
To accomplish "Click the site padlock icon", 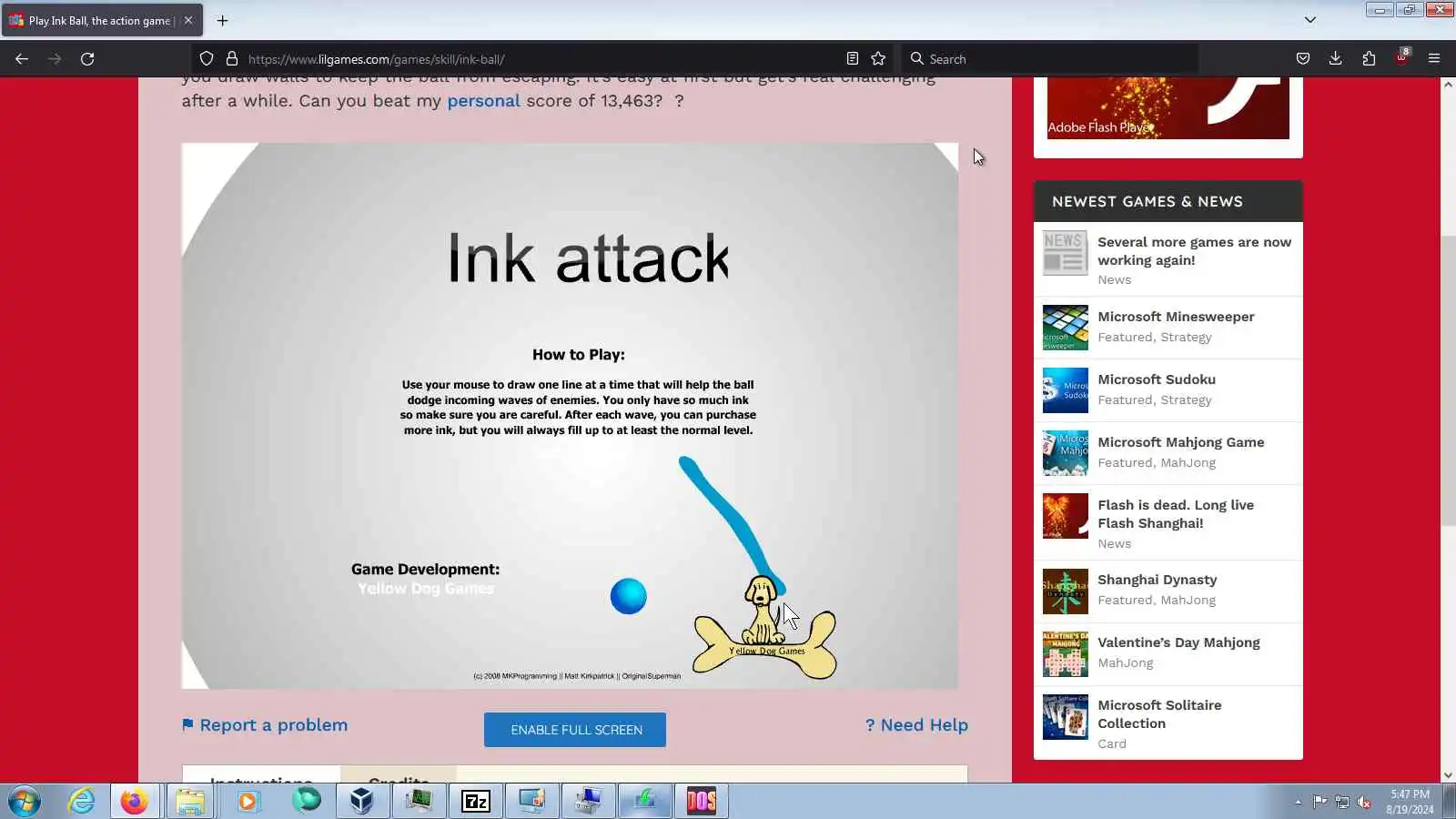I will pos(232,59).
